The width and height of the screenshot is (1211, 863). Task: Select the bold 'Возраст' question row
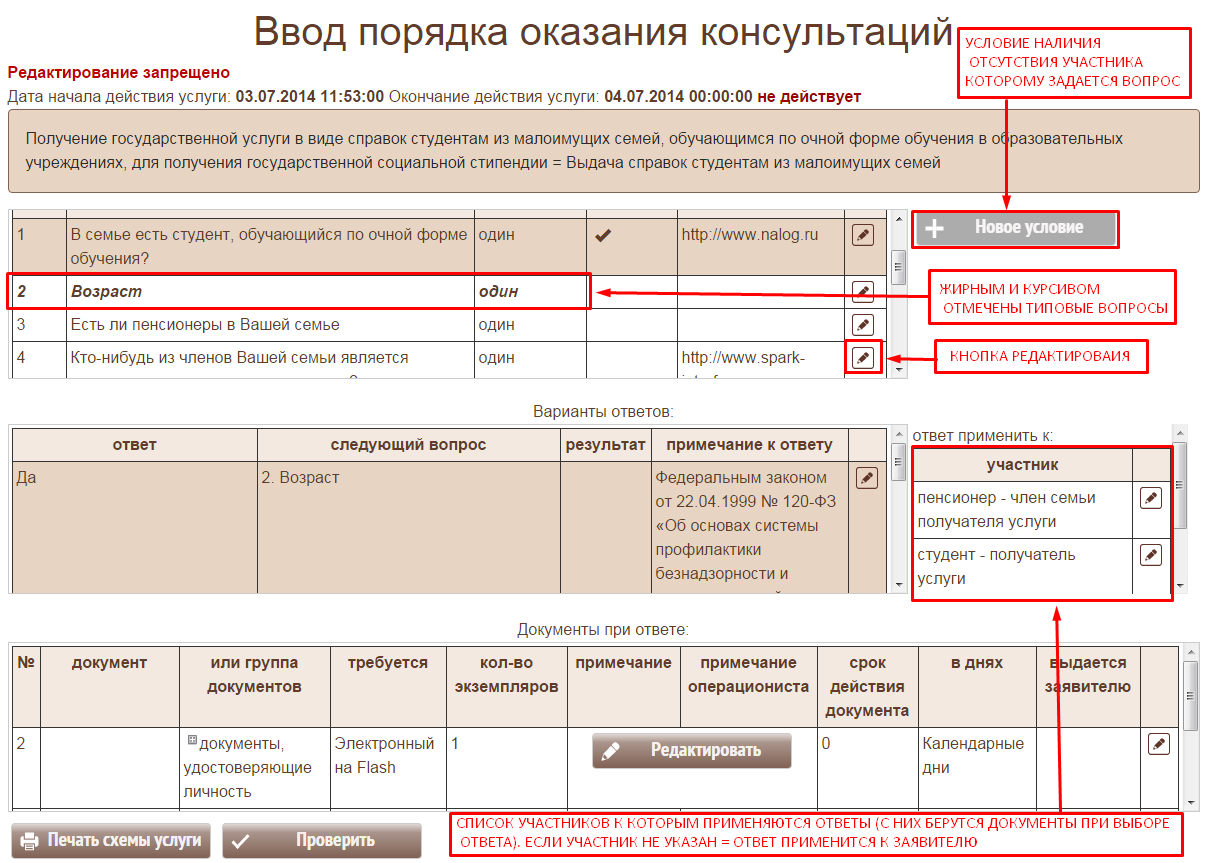[270, 292]
